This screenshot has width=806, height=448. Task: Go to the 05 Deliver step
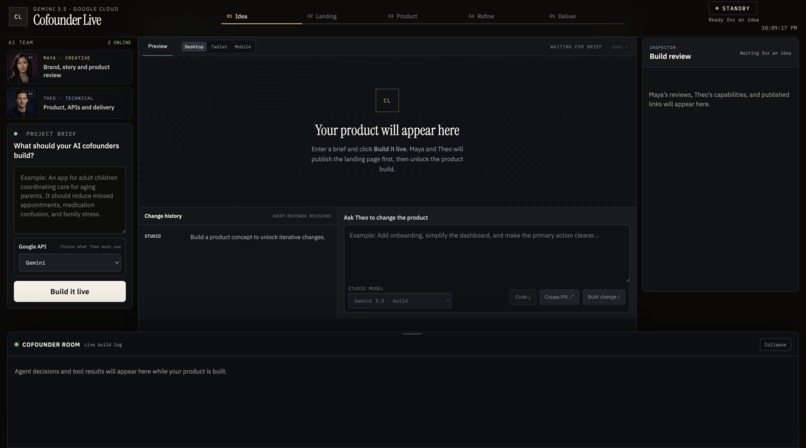pos(563,16)
